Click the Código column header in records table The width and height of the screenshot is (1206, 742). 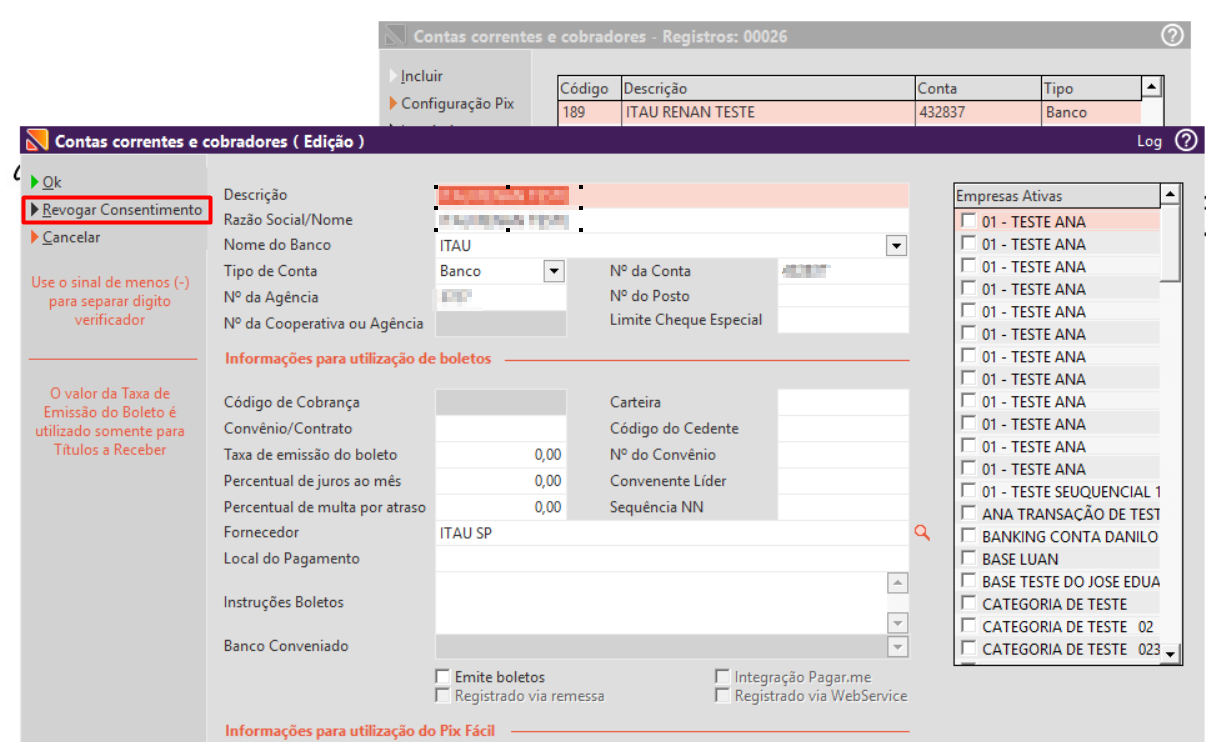(x=589, y=89)
